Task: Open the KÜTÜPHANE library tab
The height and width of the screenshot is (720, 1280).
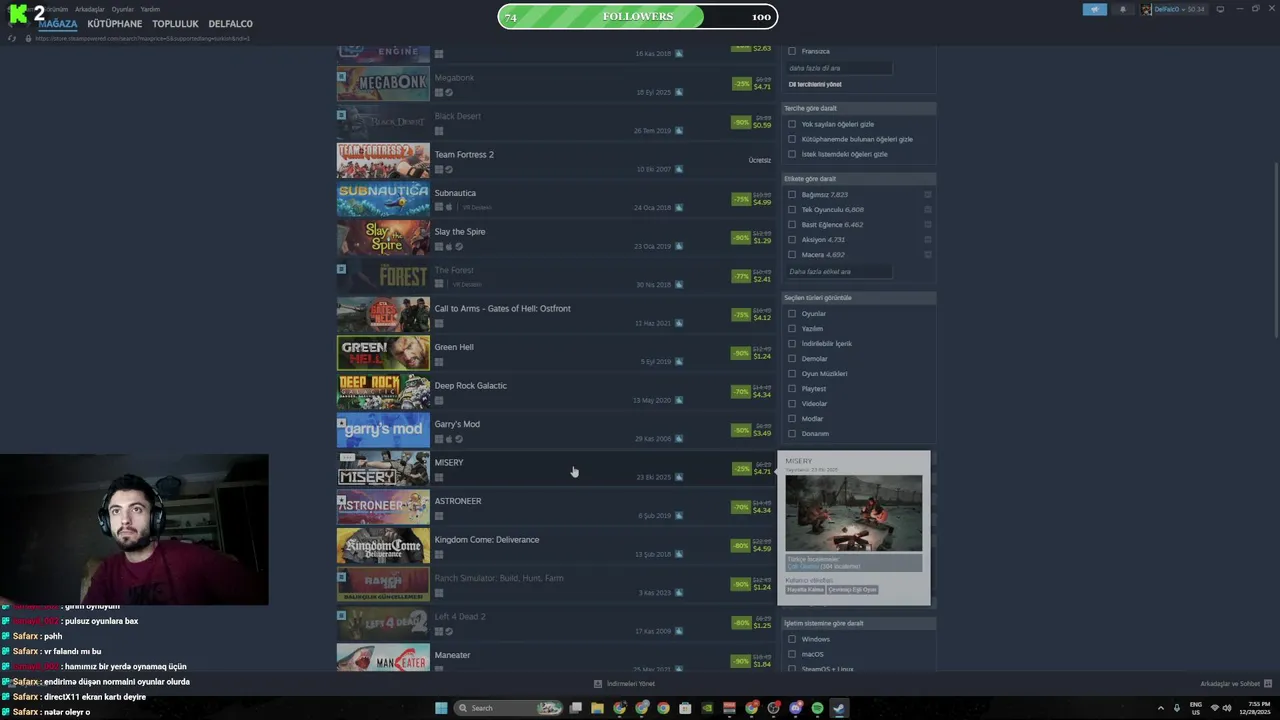Action: pos(114,24)
